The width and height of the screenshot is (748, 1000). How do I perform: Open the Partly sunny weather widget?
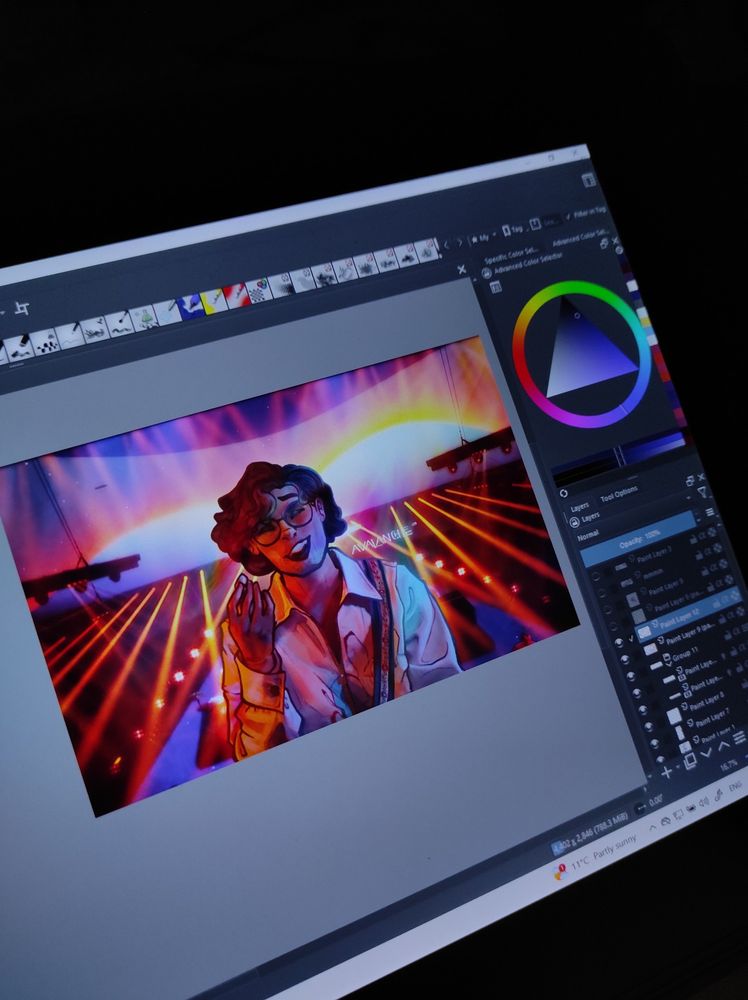pyautogui.click(x=596, y=853)
